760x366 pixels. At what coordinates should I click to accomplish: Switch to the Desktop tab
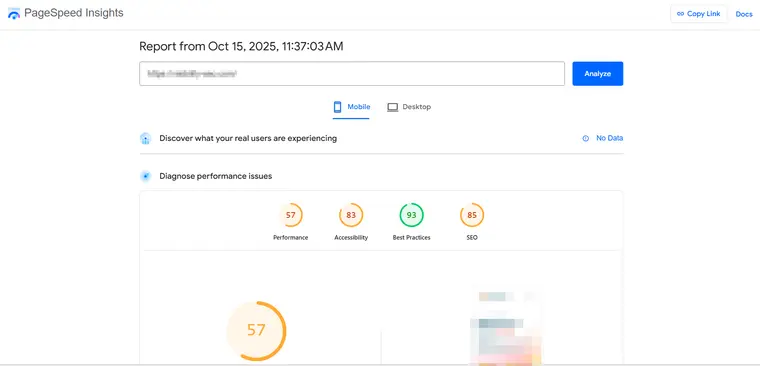[409, 107]
